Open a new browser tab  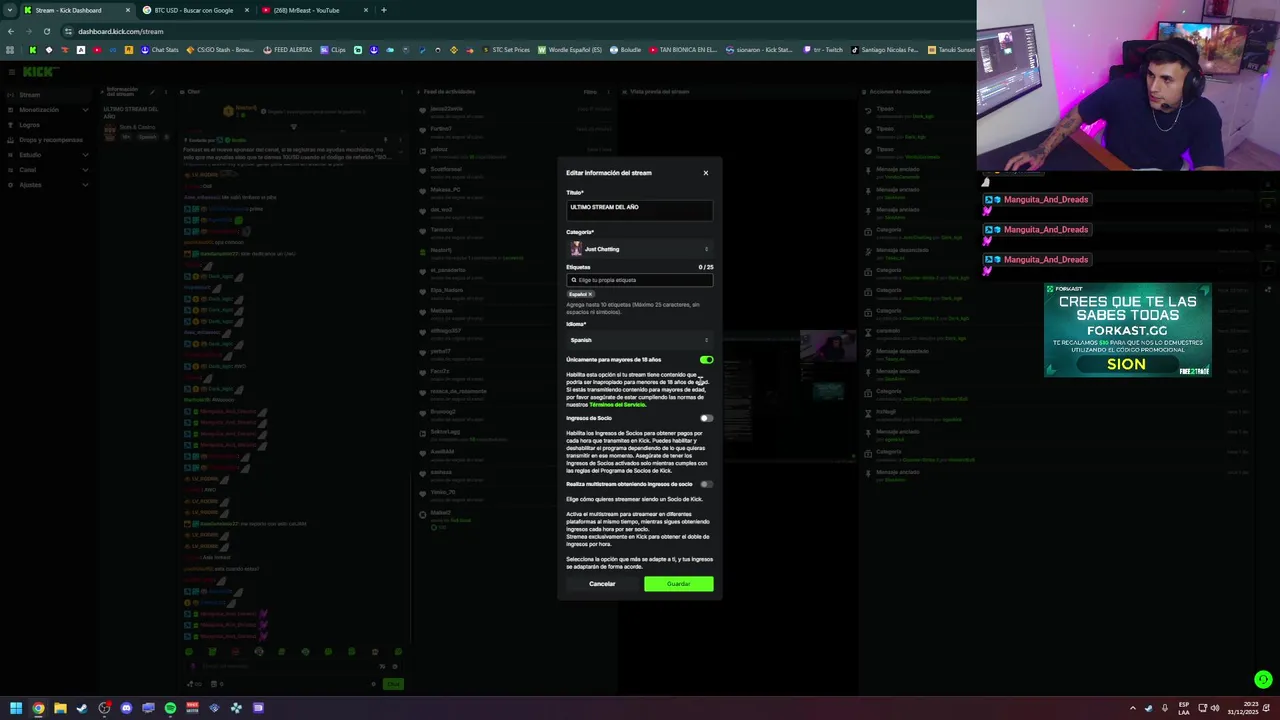[384, 10]
